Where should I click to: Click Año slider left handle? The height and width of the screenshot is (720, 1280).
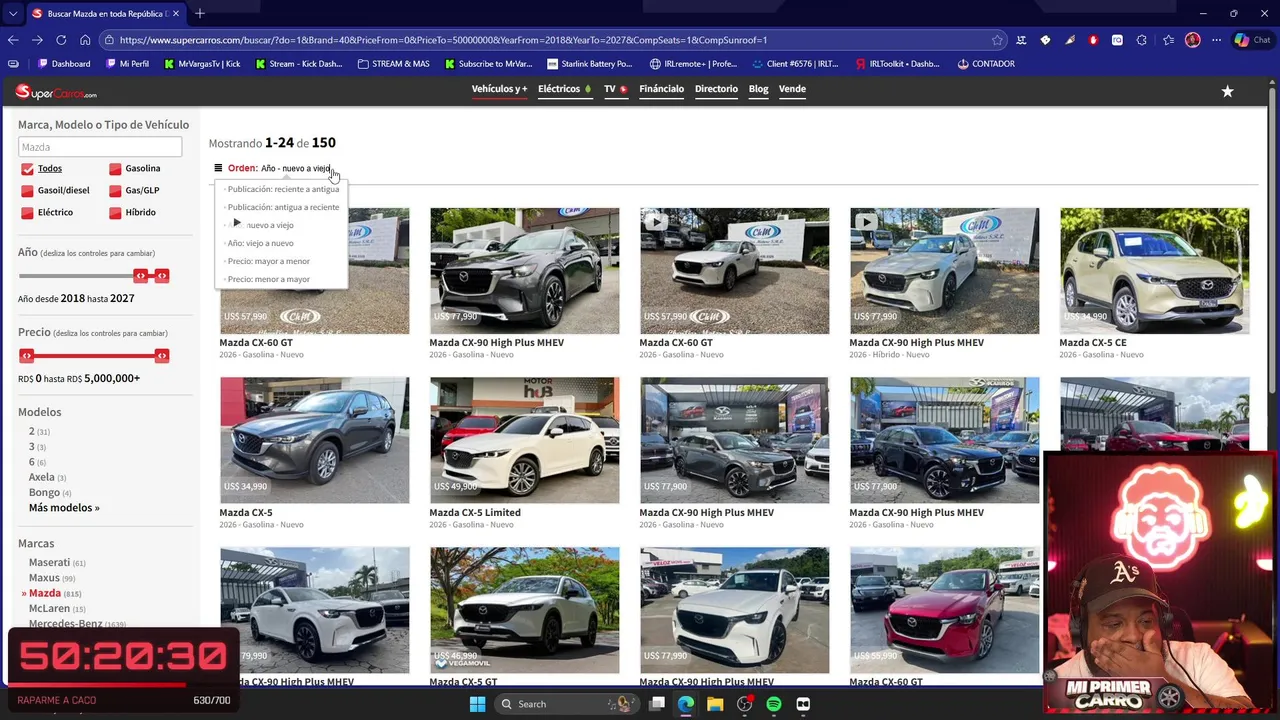[x=141, y=276]
